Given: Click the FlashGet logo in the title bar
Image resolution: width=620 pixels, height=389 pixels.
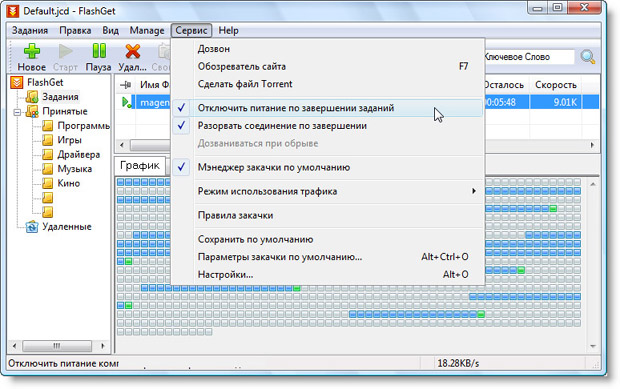Looking at the screenshot, I should [13, 11].
